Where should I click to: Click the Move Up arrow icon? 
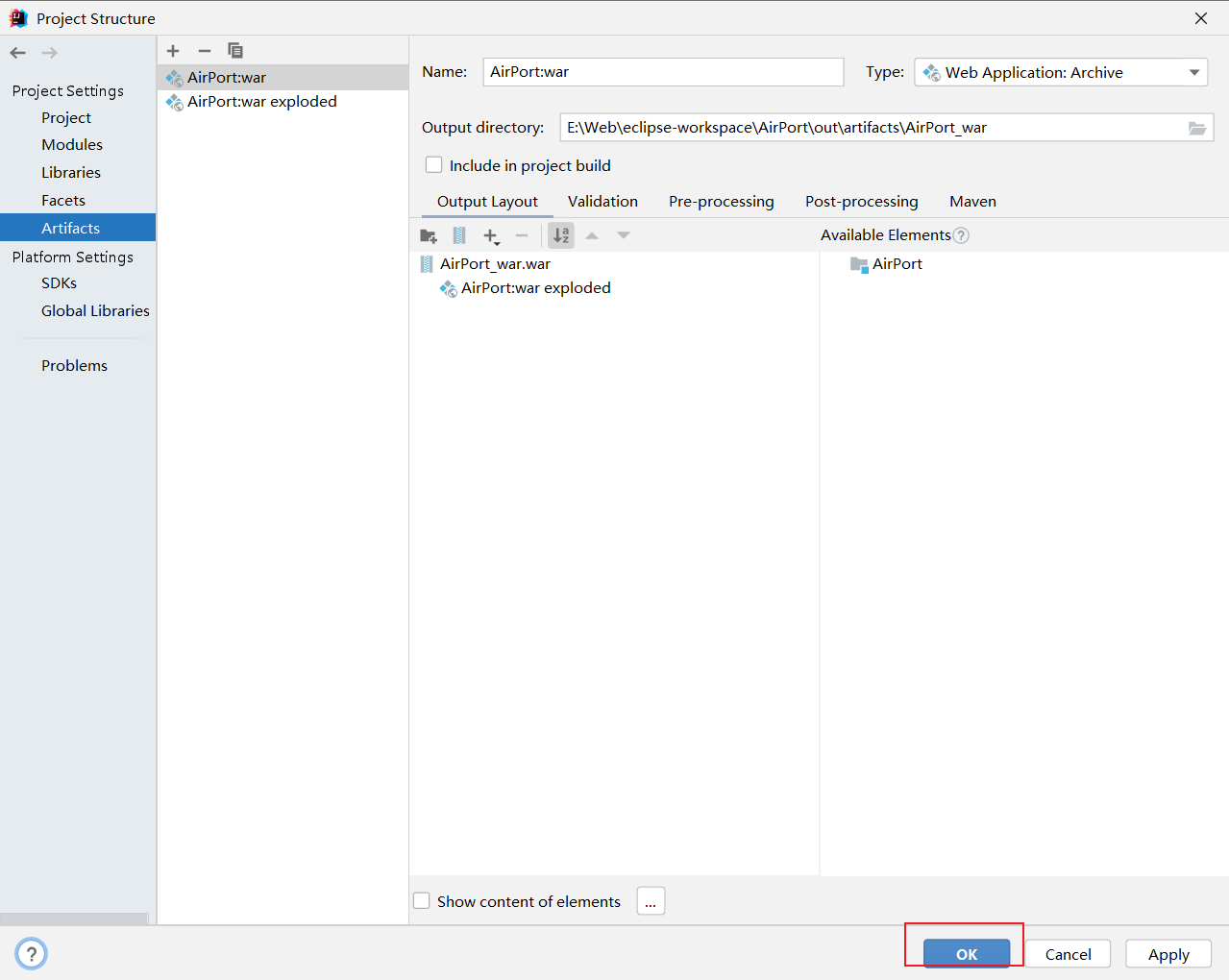point(592,235)
